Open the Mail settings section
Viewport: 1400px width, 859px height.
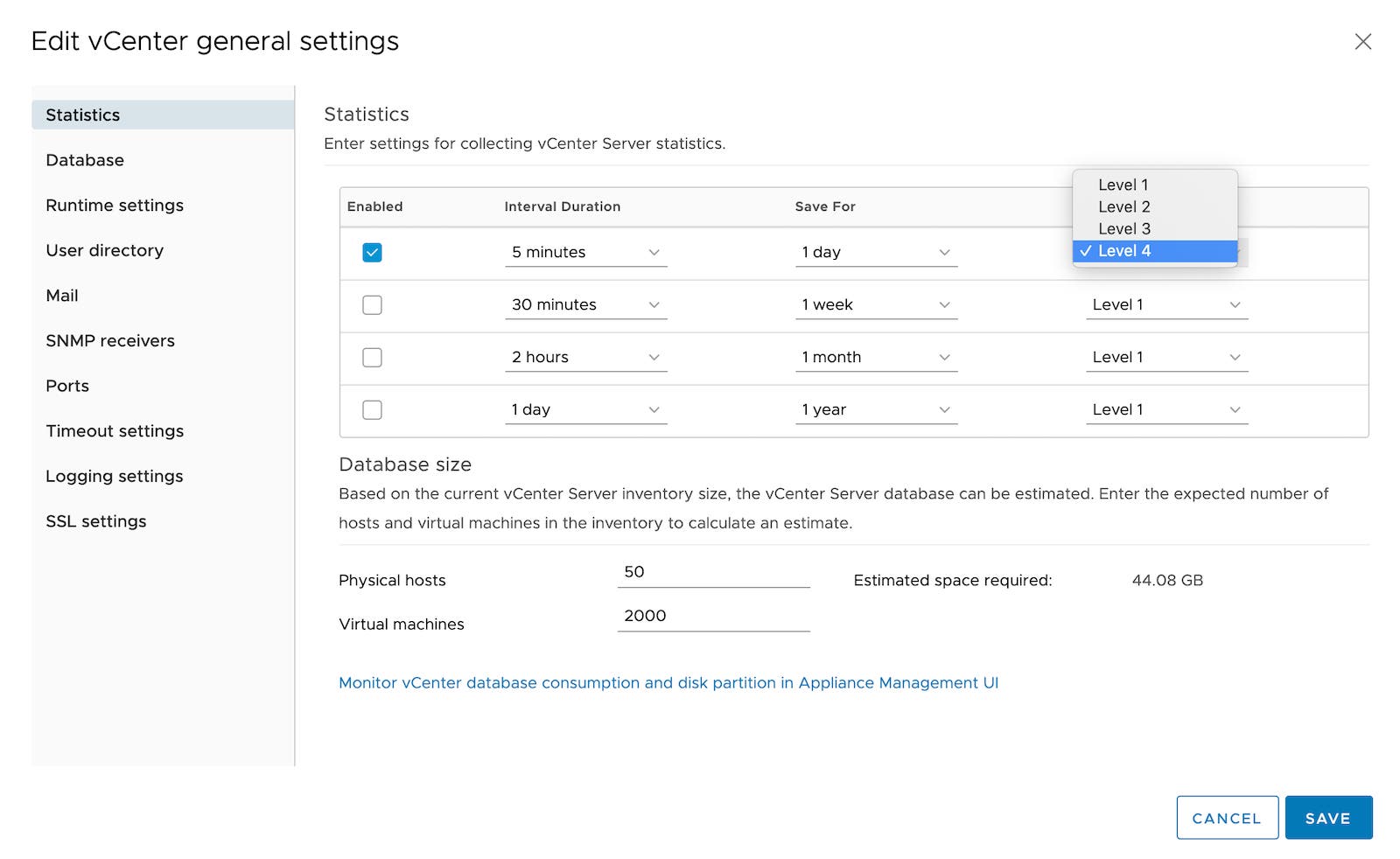pyautogui.click(x=61, y=295)
